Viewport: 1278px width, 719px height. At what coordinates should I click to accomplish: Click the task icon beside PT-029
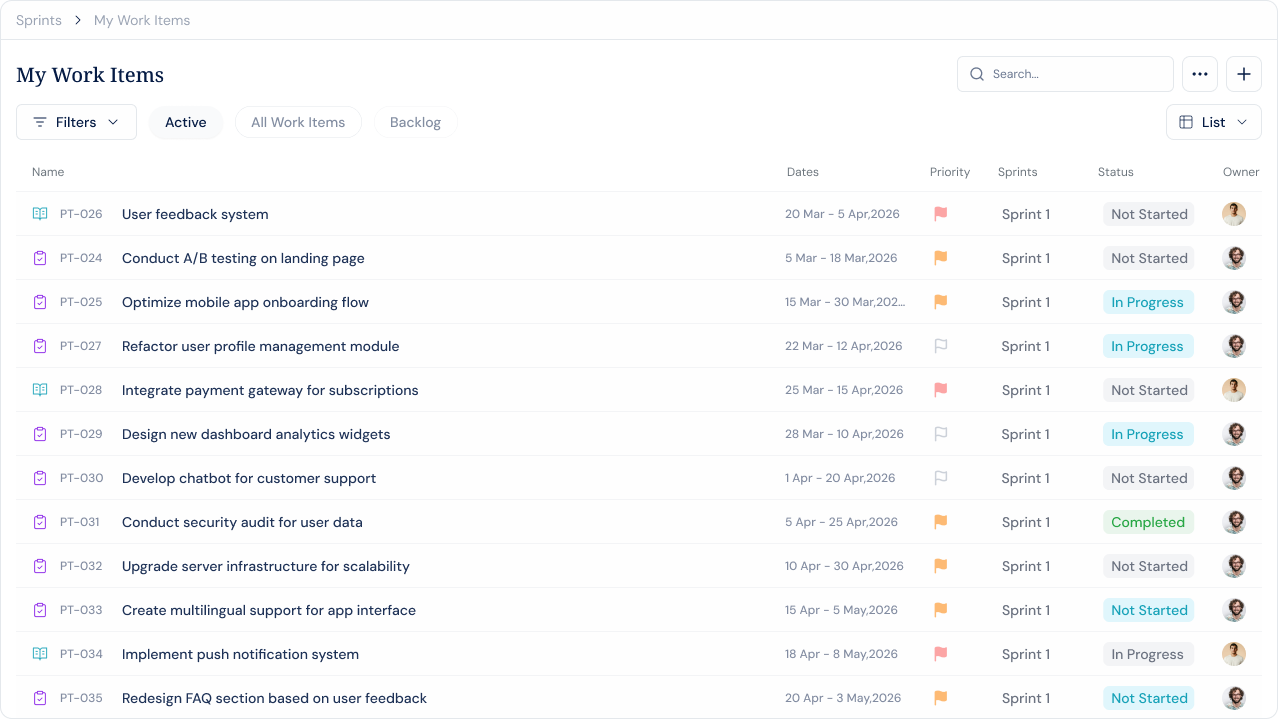pyautogui.click(x=40, y=434)
